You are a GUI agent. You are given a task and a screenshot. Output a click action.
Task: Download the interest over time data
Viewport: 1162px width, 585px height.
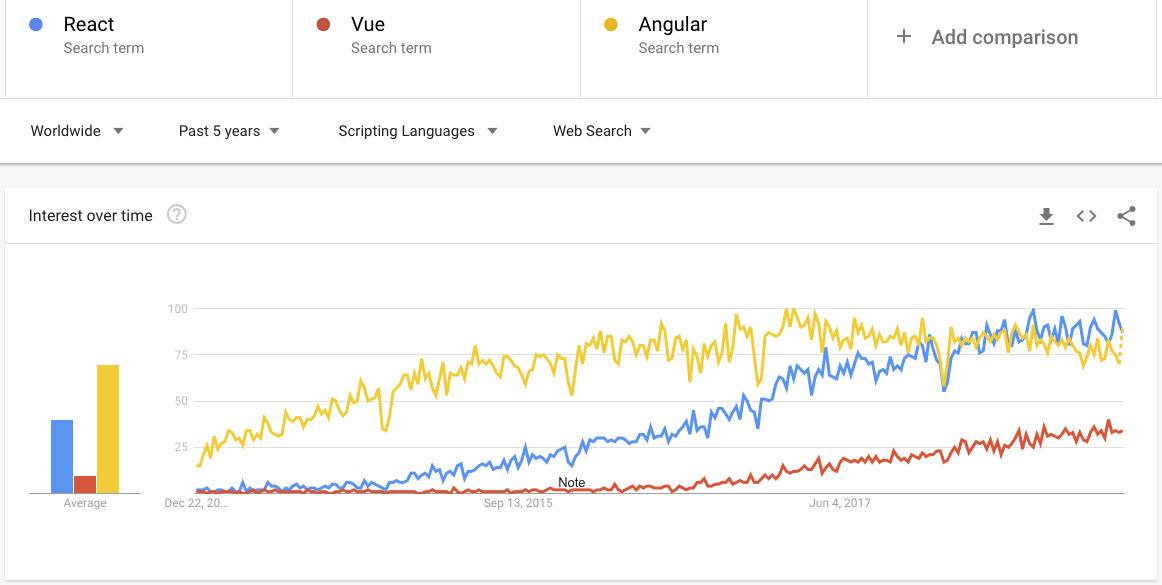(1046, 216)
